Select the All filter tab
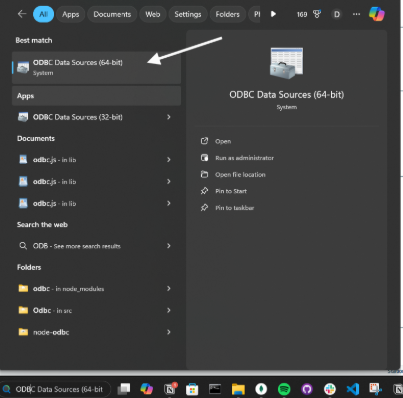This screenshot has width=403, height=398. point(43,14)
